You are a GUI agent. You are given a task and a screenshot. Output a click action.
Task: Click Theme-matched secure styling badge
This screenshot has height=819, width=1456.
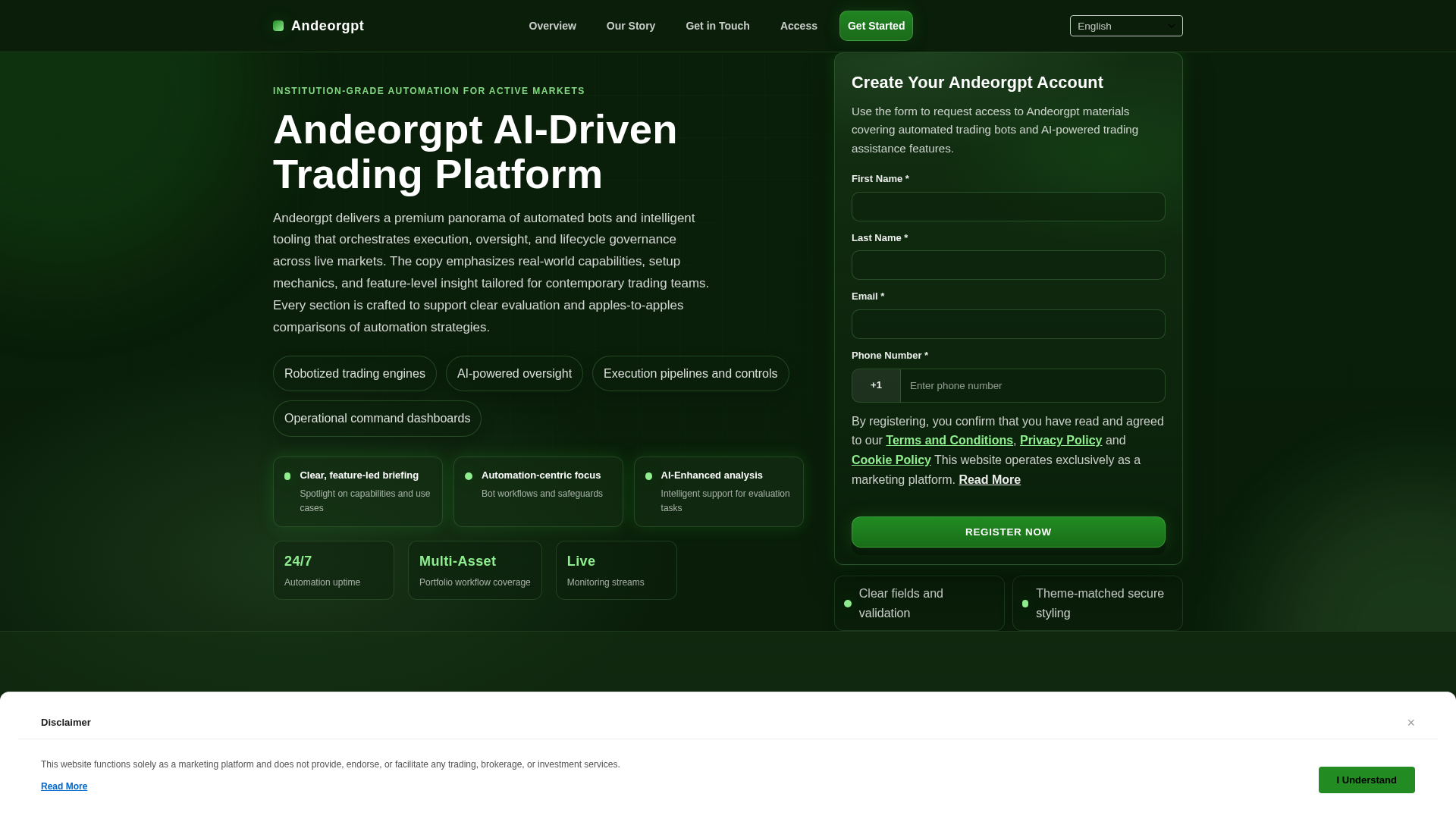[1097, 604]
